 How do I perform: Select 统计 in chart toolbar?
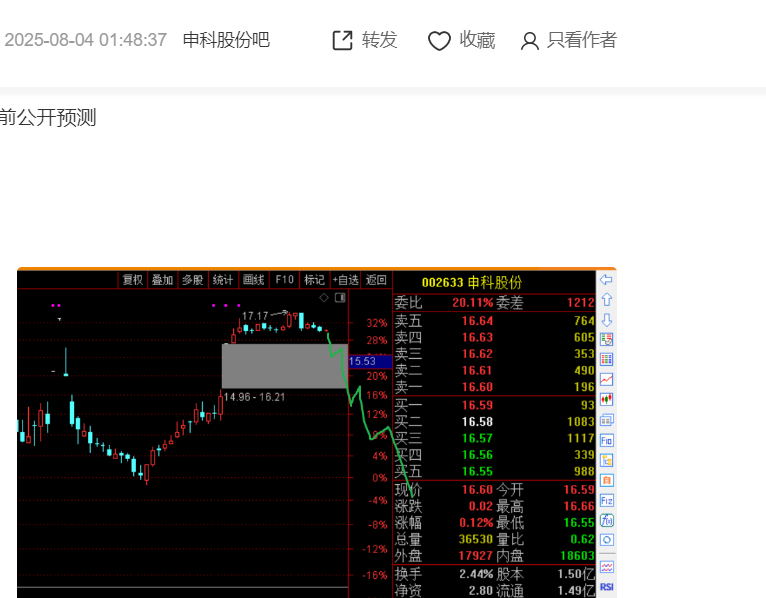pyautogui.click(x=223, y=280)
